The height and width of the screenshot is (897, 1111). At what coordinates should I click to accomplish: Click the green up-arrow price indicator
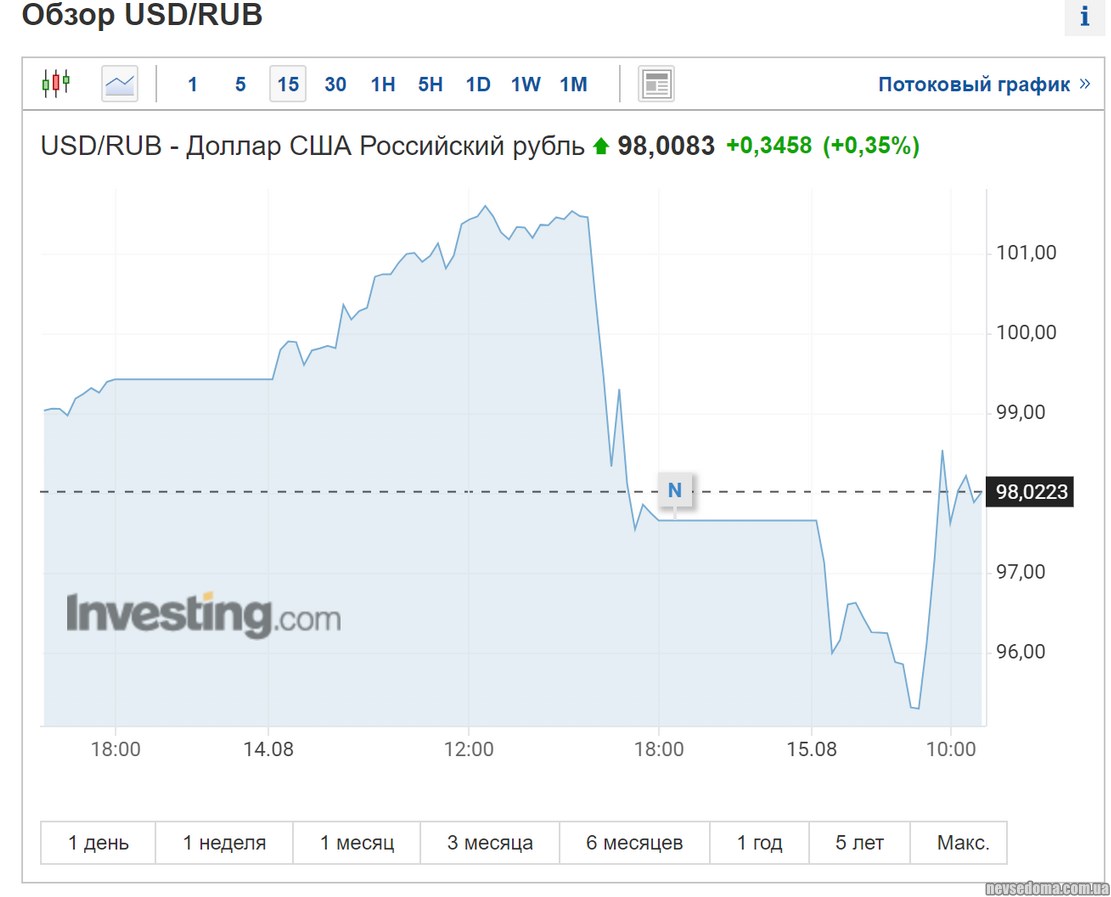click(x=600, y=147)
